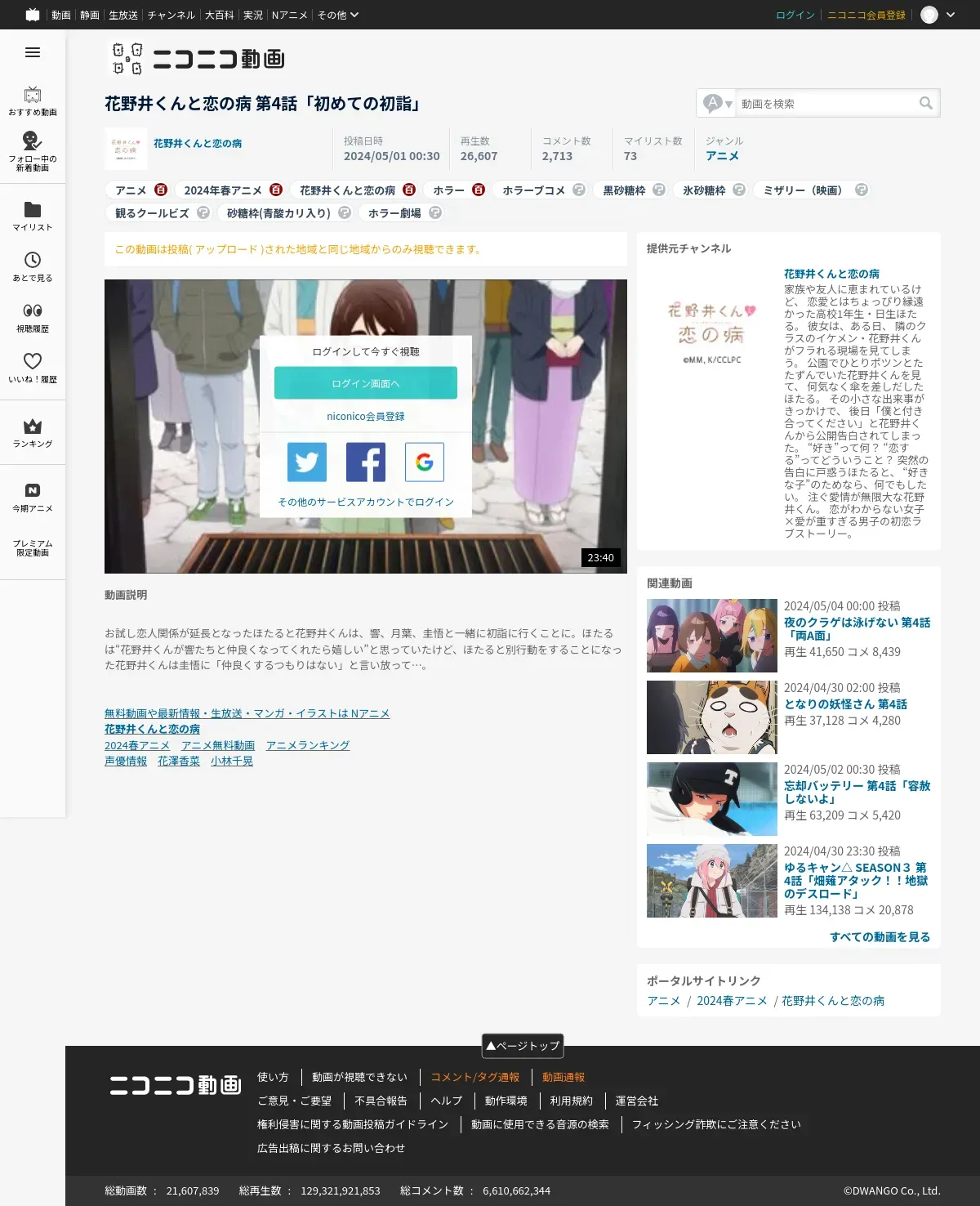Open ランキング crown icon in the sidebar
The height and width of the screenshot is (1206, 980).
pos(33,426)
